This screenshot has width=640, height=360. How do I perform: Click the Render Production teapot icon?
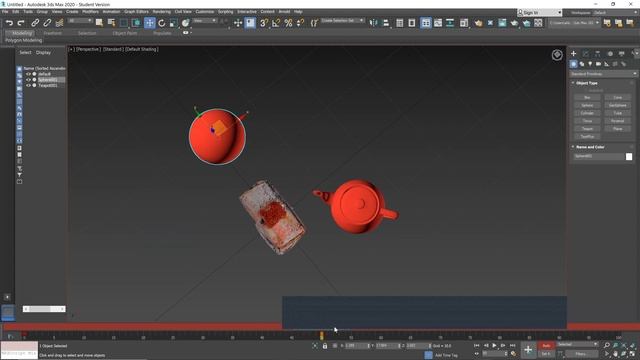coord(514,23)
